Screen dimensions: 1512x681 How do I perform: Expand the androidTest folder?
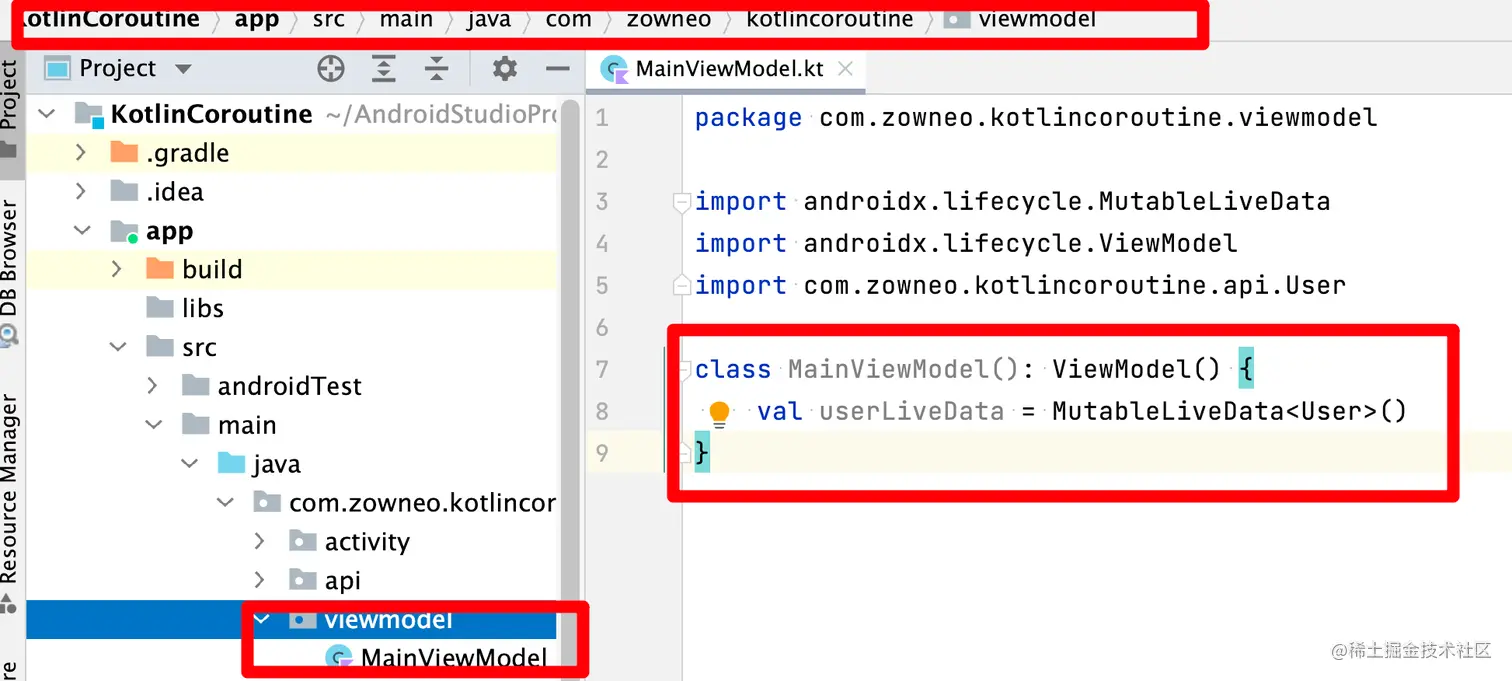(153, 386)
